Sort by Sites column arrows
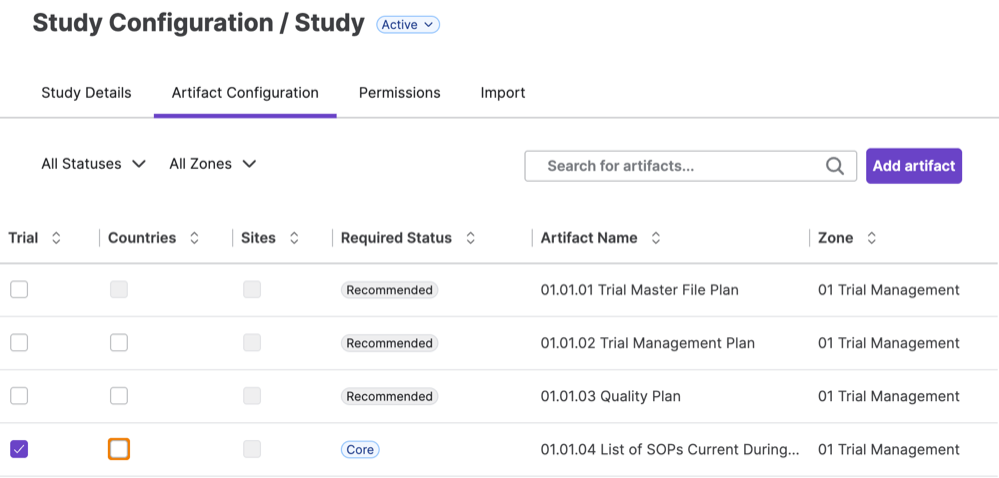 click(x=294, y=238)
